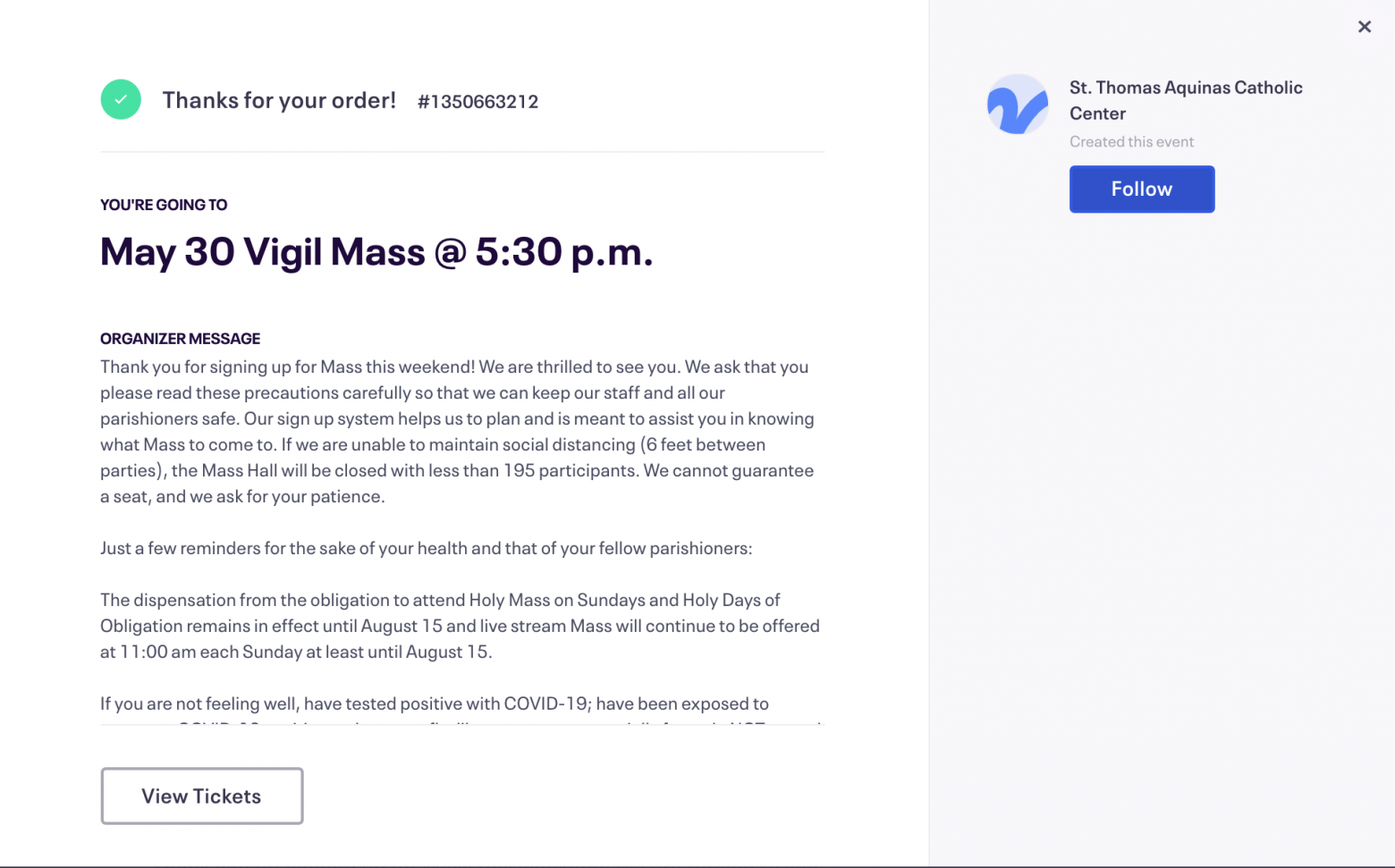Click the 'If you are not feeling well' line
Screen dimensions: 1395x868
pos(435,704)
